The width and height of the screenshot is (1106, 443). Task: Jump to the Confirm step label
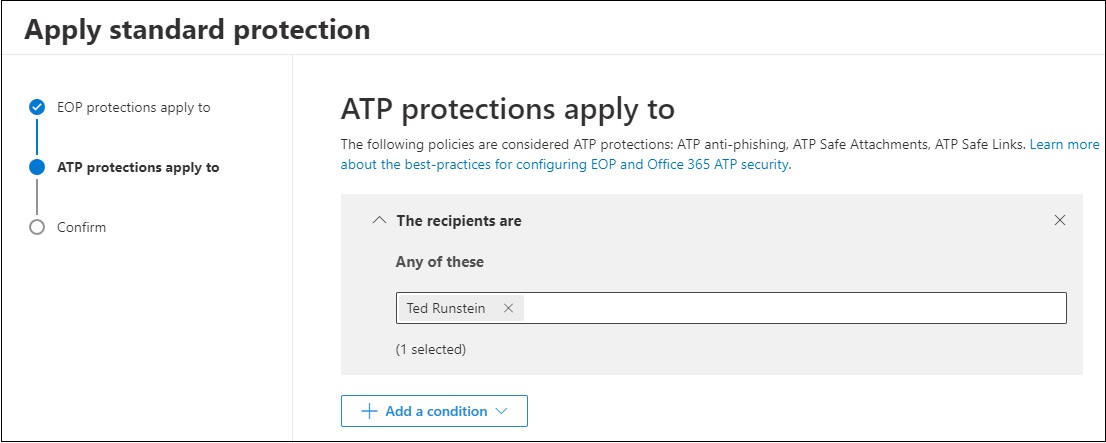click(82, 227)
